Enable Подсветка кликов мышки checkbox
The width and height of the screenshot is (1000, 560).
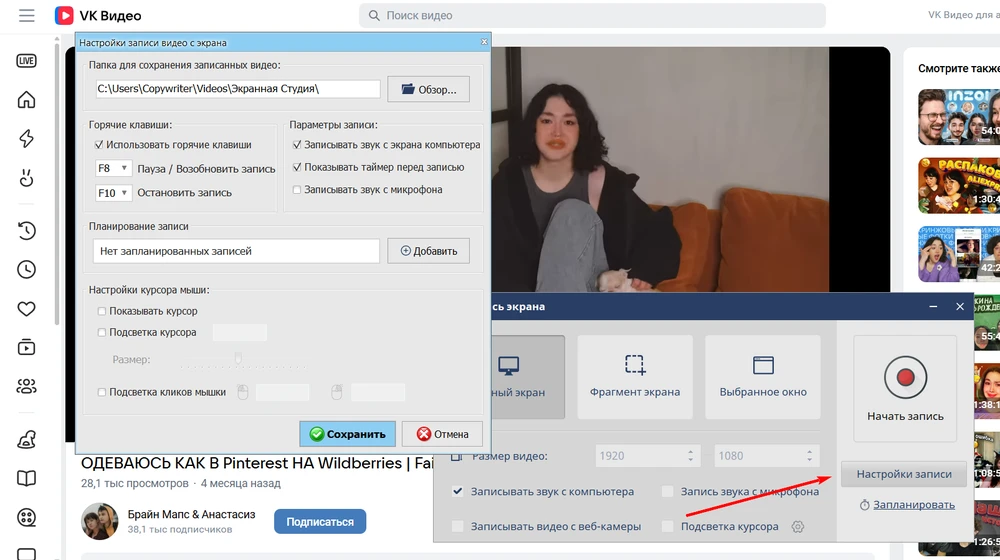click(x=101, y=392)
